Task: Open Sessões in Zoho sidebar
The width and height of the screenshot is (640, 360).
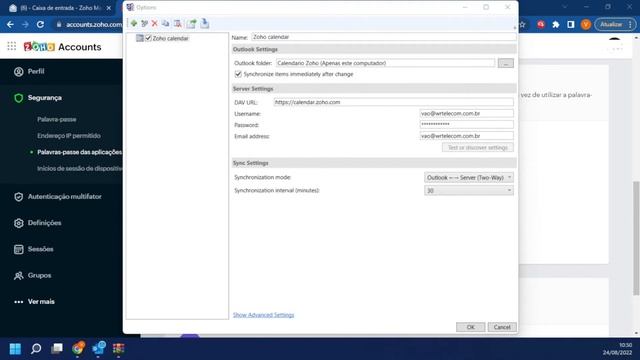Action: pyautogui.click(x=40, y=249)
